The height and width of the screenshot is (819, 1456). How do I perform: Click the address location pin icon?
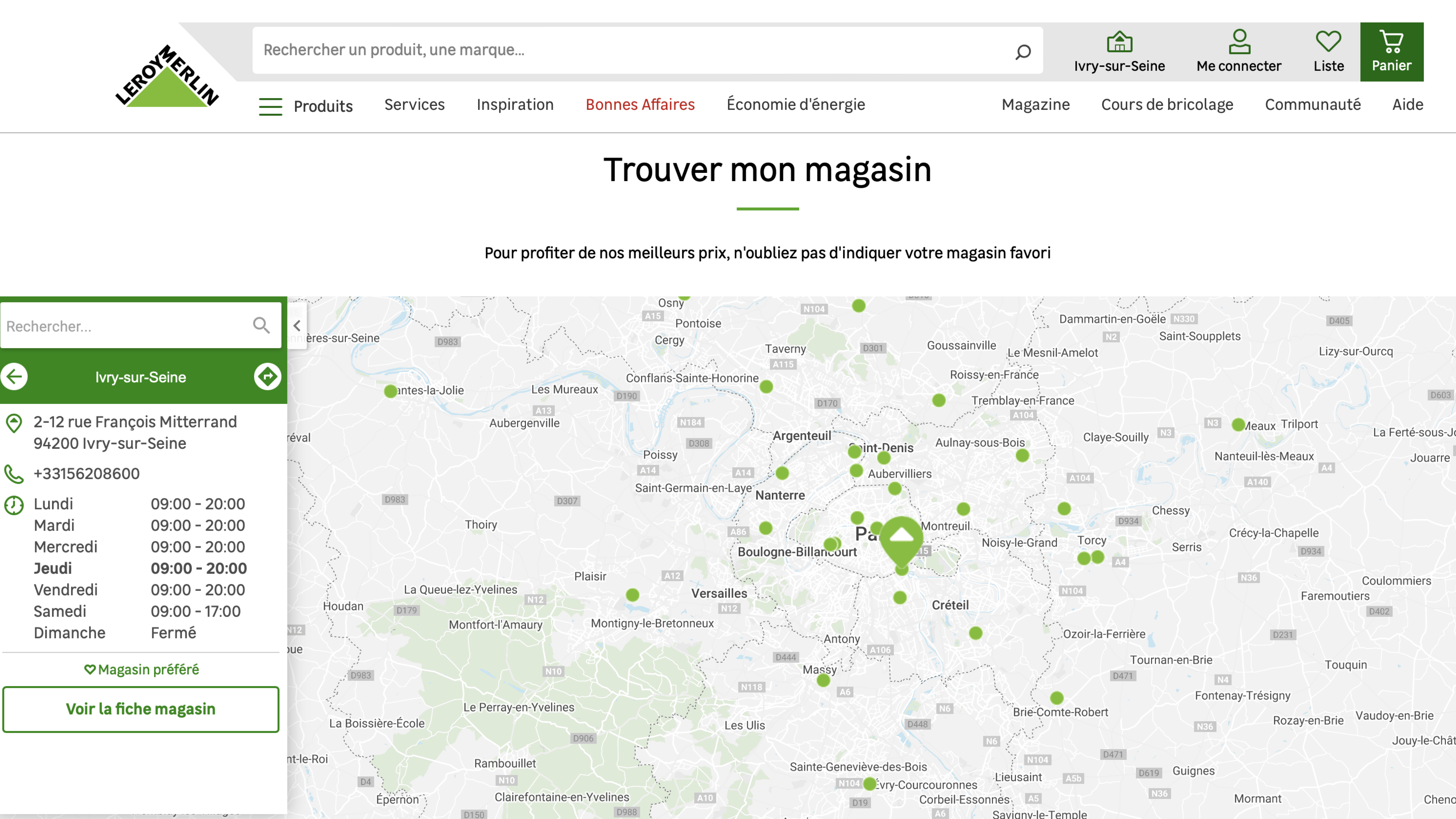pyautogui.click(x=14, y=423)
